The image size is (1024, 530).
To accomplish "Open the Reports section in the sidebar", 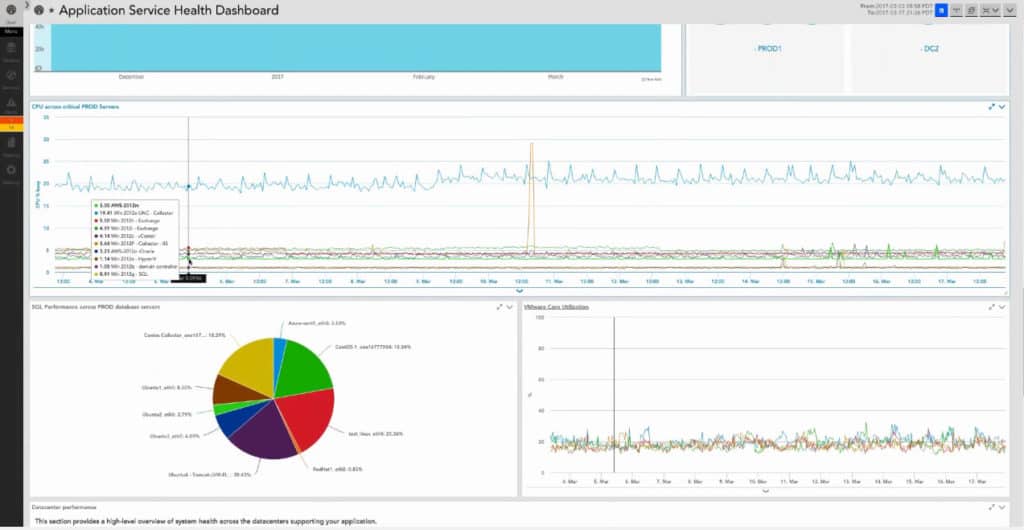I will (x=11, y=146).
